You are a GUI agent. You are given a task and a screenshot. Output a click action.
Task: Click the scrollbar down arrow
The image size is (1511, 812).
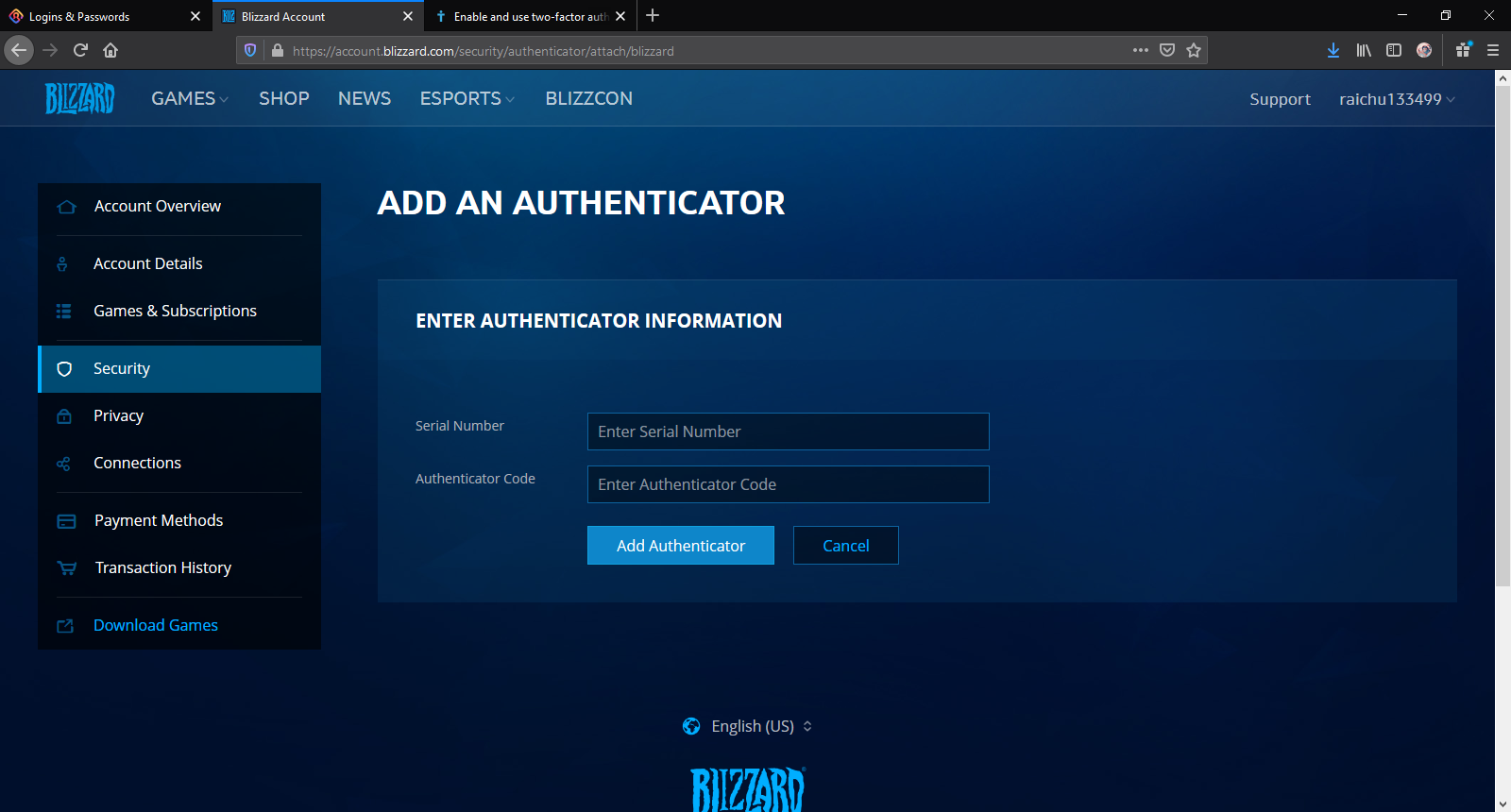1503,804
